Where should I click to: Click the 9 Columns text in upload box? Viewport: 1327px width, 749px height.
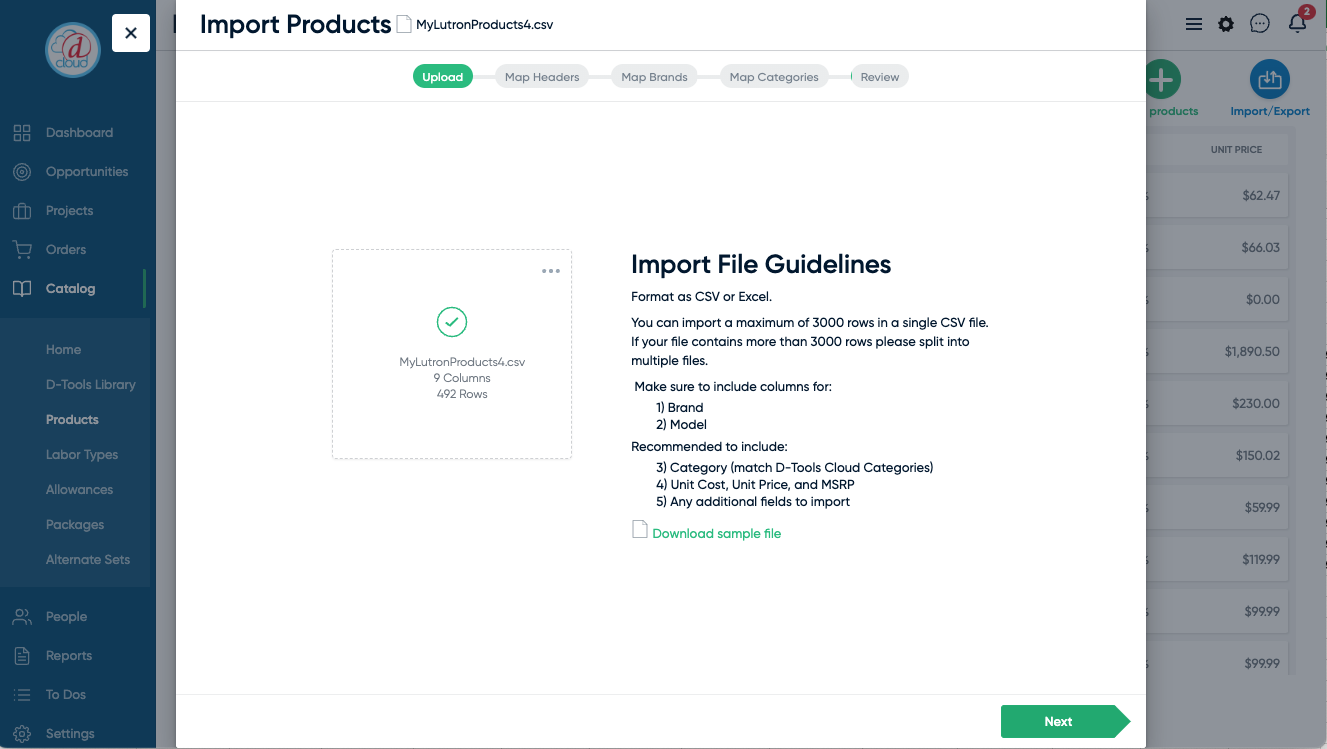[x=462, y=378]
